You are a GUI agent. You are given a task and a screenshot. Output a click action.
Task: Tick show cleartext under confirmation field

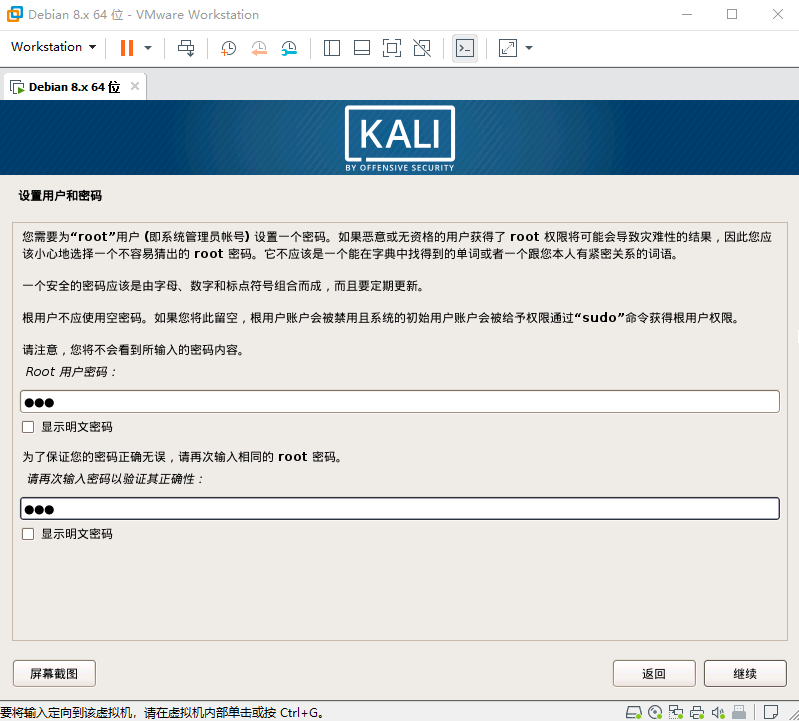pos(28,534)
